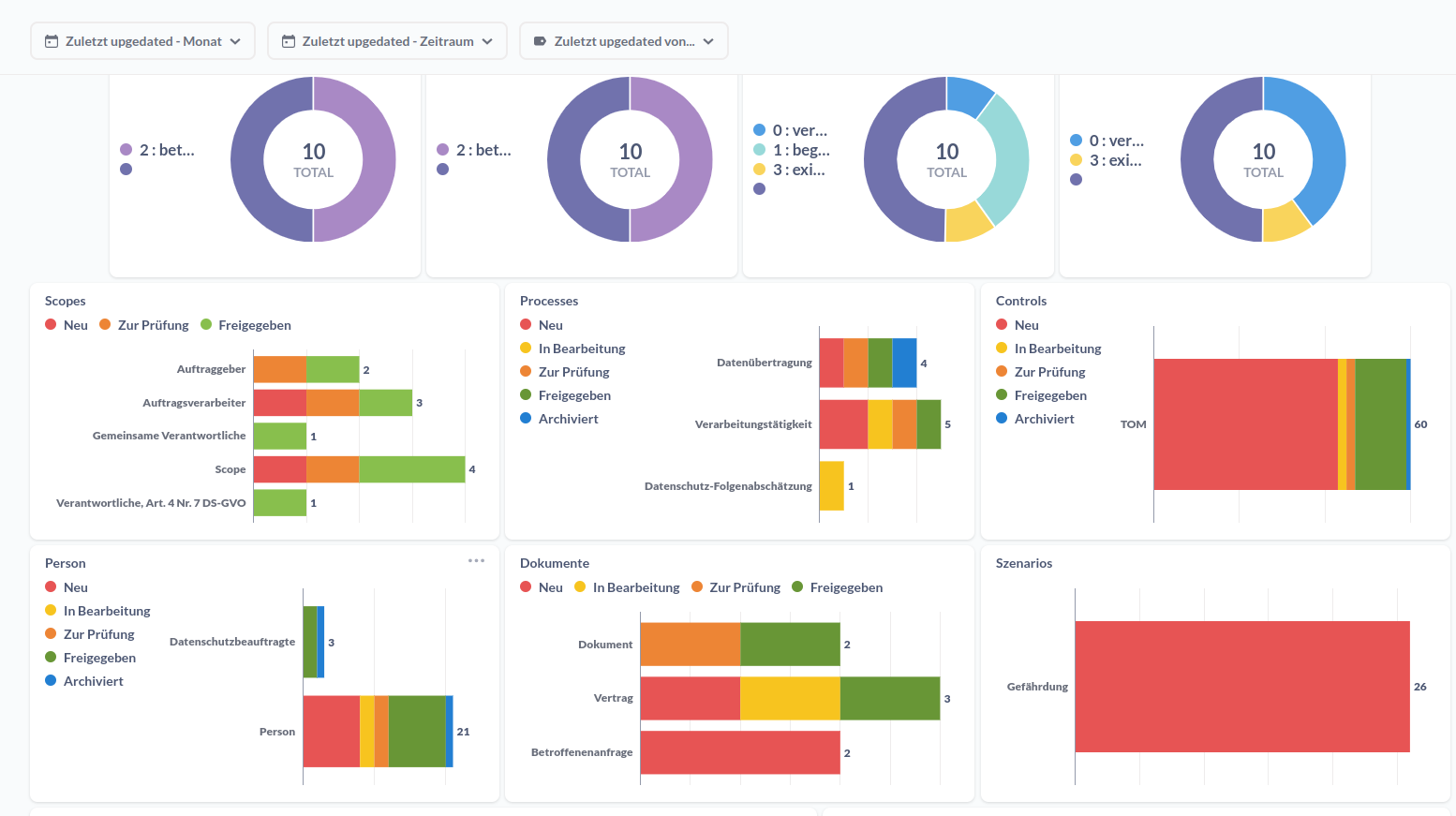Open the Scopes card title
Image resolution: width=1456 pixels, height=816 pixels.
click(x=65, y=301)
